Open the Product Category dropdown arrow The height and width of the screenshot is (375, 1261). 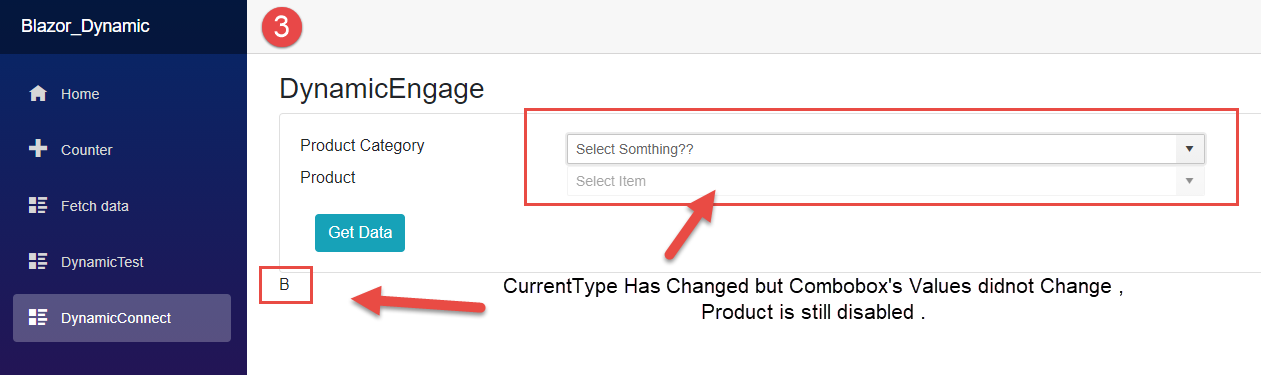pyautogui.click(x=1189, y=149)
